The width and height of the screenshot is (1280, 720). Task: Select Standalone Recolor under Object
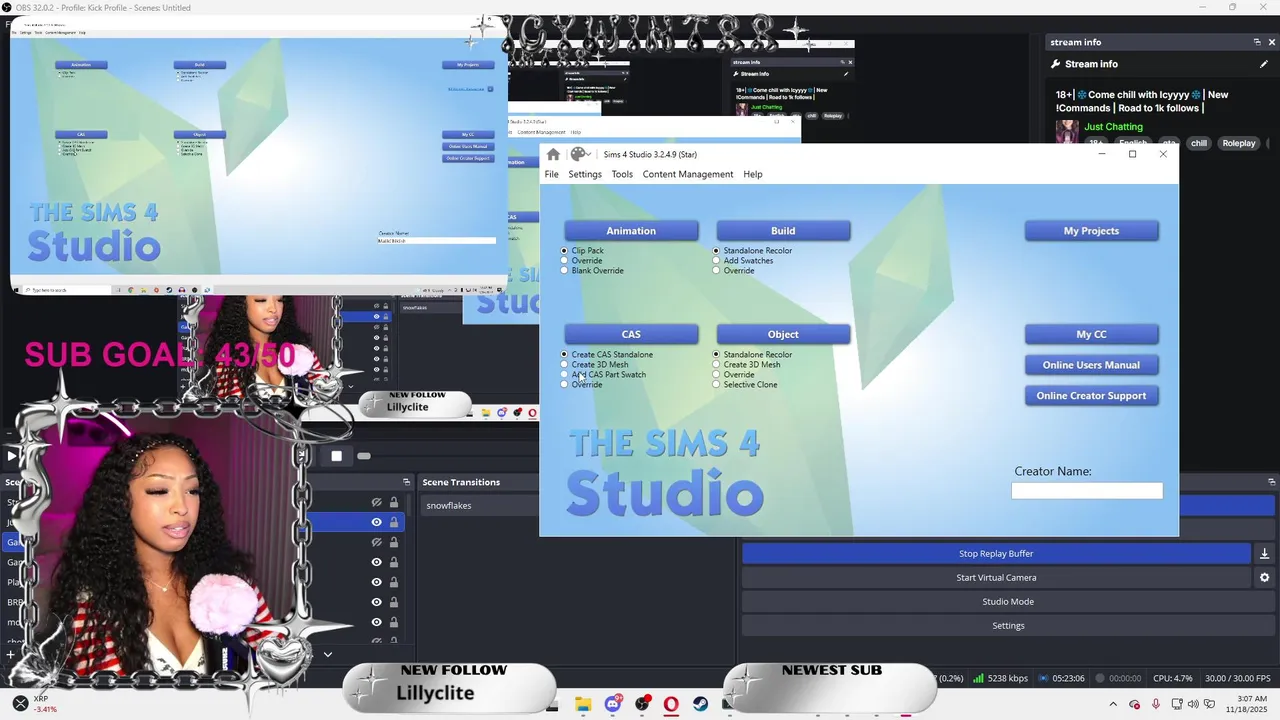coord(716,355)
